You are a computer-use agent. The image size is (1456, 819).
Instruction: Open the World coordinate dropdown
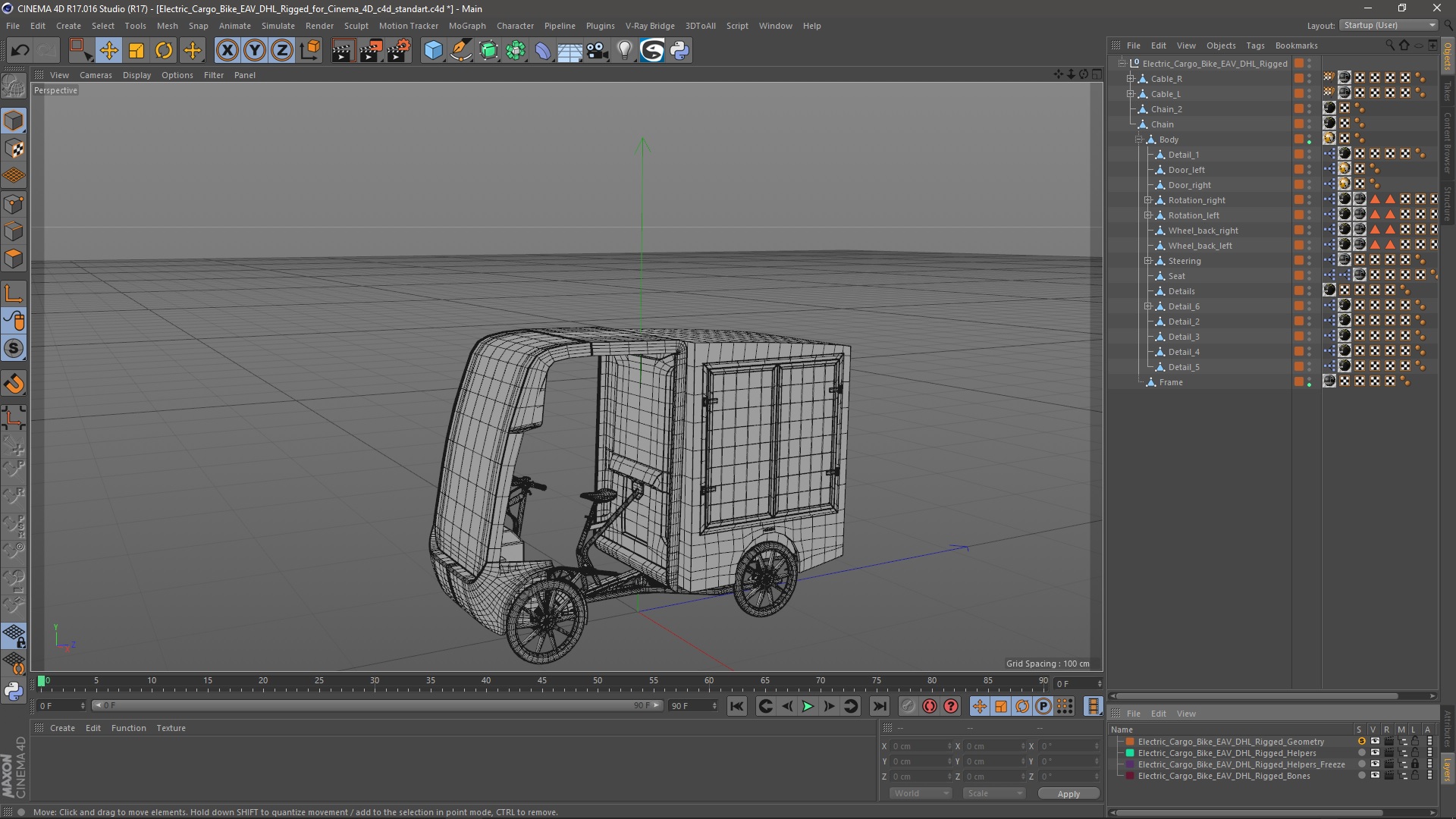[x=921, y=793]
